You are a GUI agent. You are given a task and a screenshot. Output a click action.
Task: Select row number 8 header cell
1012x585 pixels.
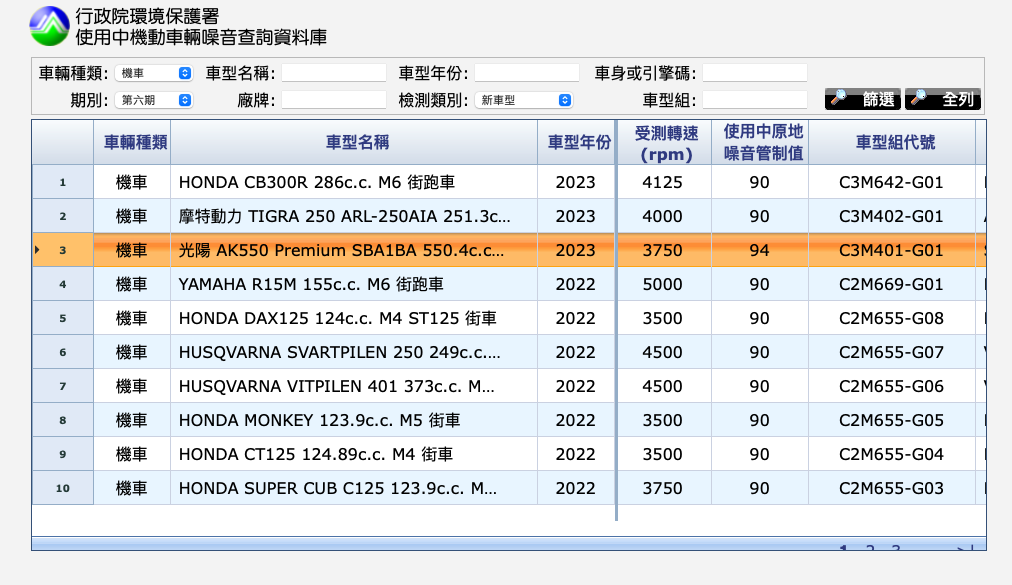click(63, 420)
